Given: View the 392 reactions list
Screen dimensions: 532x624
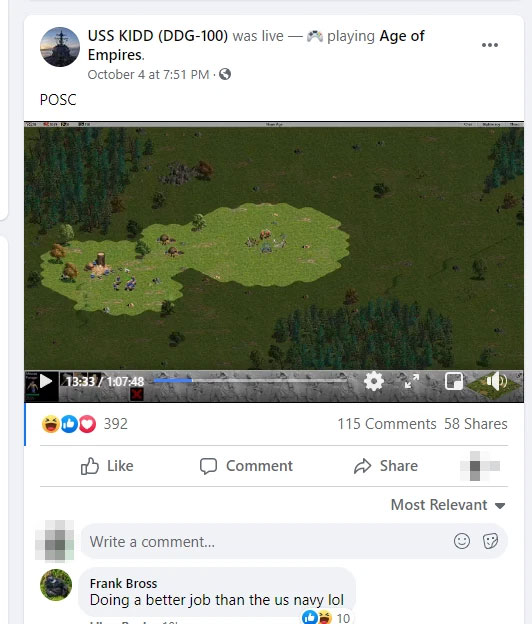Looking at the screenshot, I should point(84,424).
